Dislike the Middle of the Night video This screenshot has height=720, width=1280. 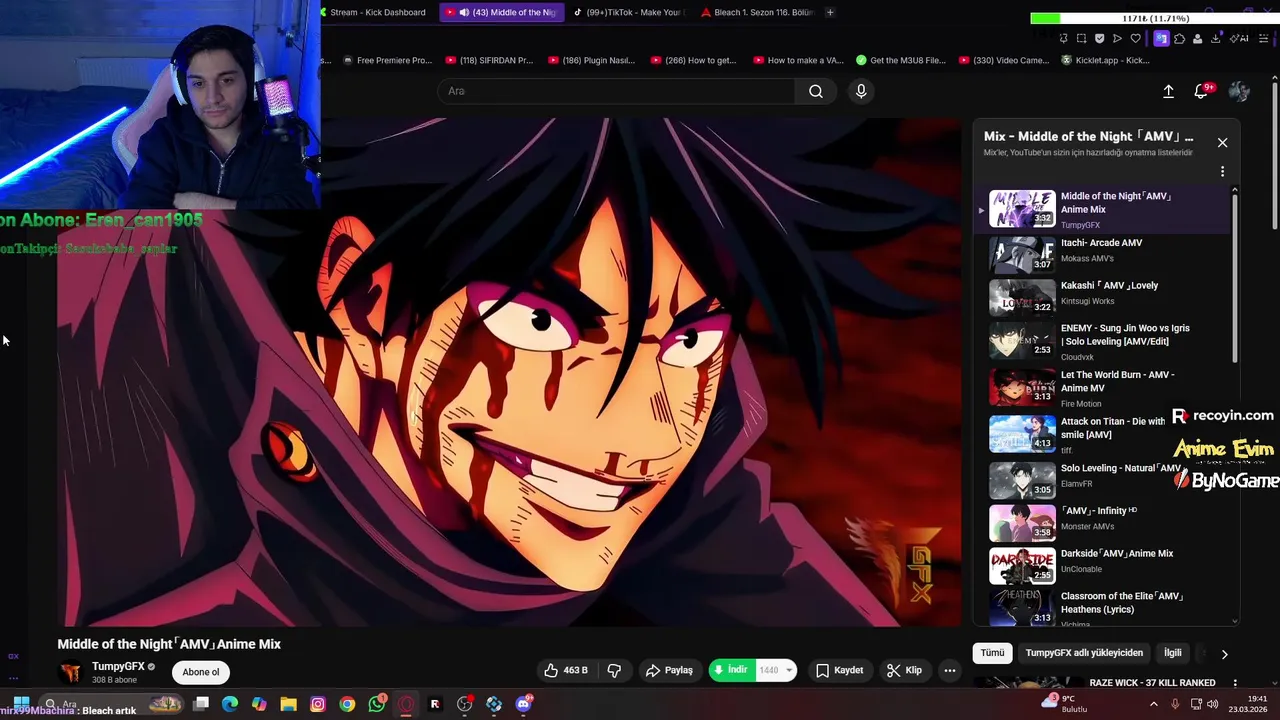615,670
